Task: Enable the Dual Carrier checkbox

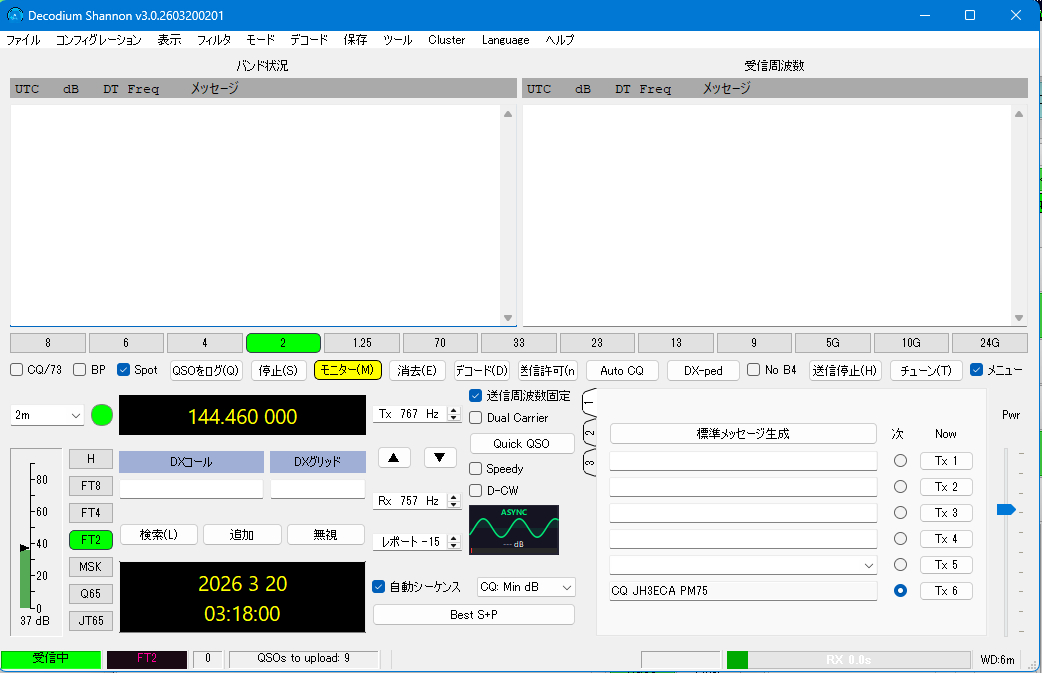Action: tap(477, 418)
